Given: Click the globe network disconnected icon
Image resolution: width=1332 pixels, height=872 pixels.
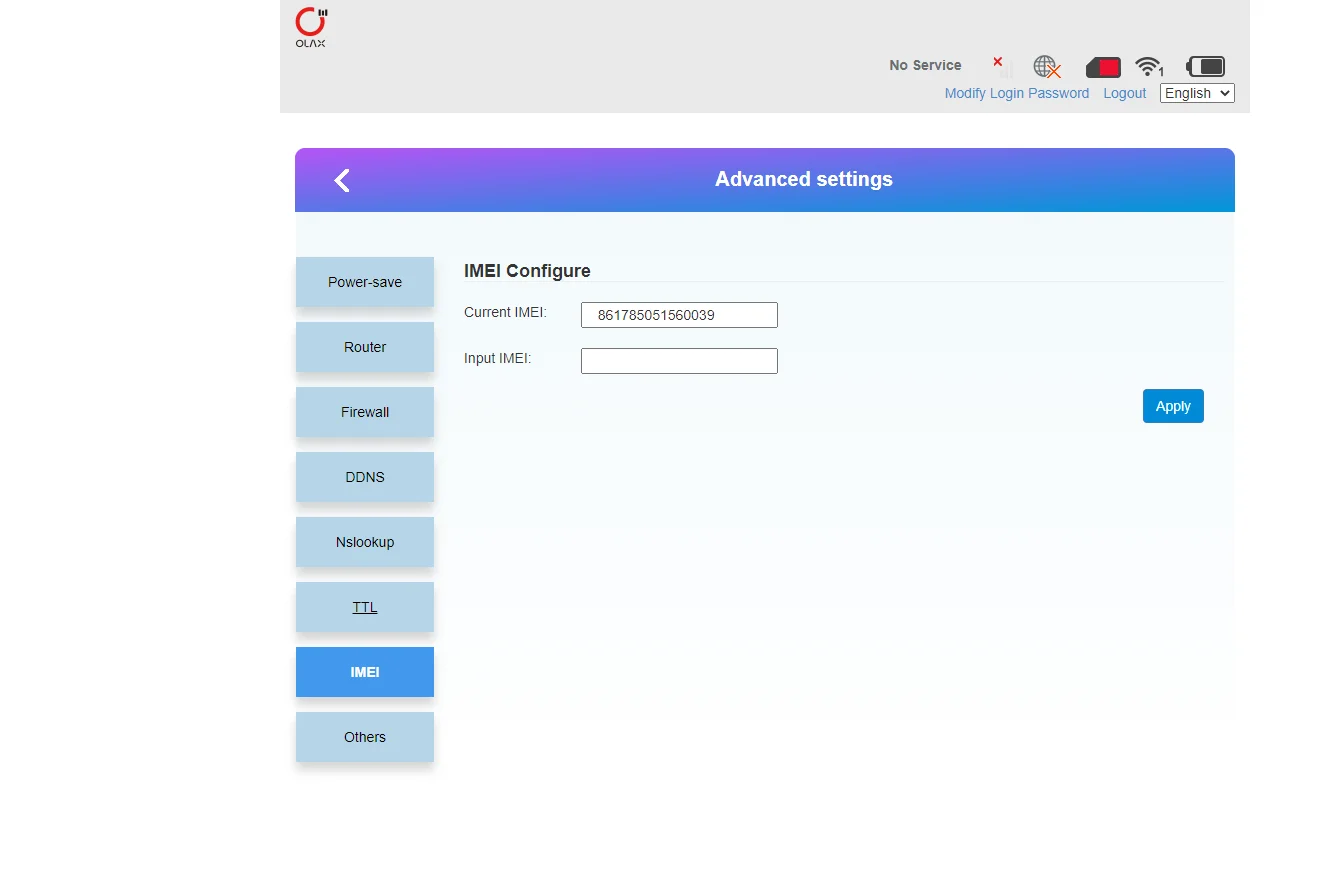Looking at the screenshot, I should 1046,67.
